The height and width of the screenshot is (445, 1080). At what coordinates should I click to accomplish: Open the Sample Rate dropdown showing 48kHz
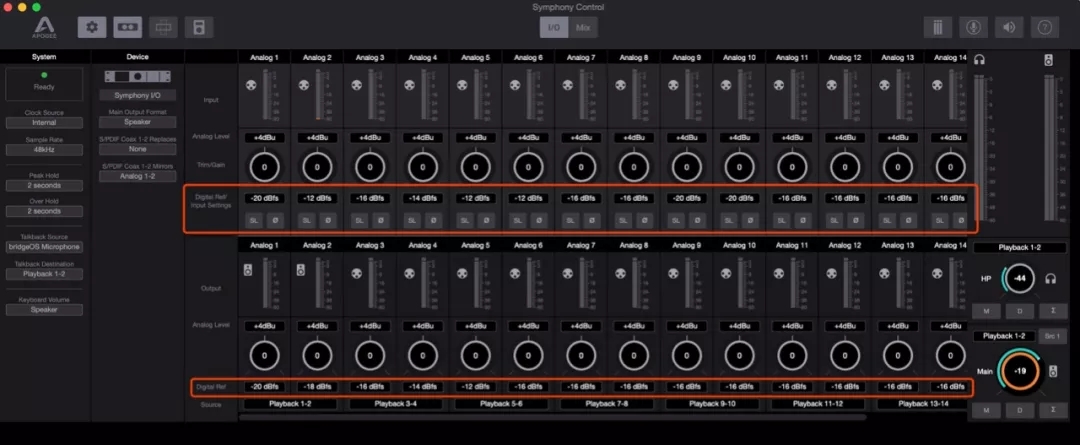click(44, 150)
